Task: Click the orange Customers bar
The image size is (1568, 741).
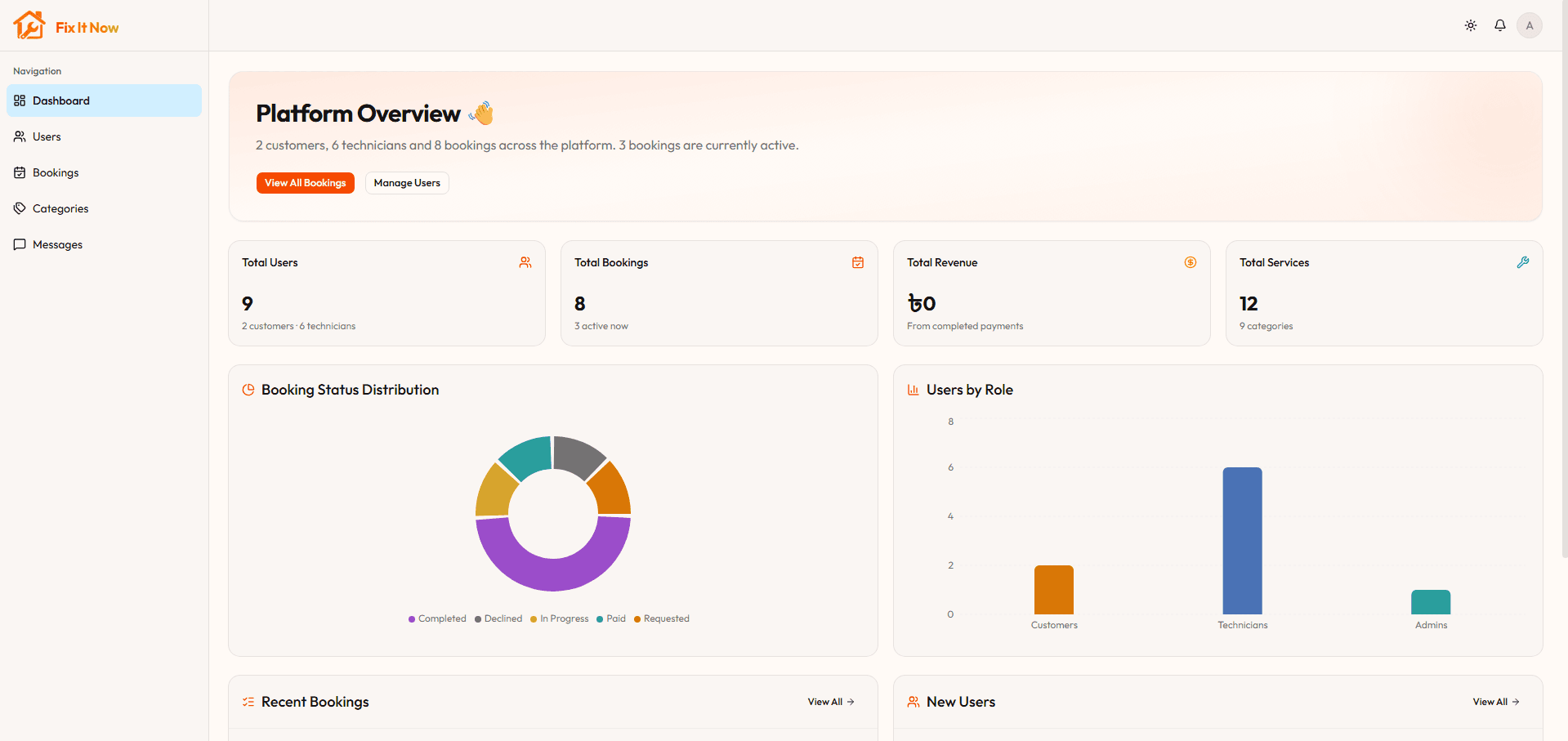Action: 1054,590
